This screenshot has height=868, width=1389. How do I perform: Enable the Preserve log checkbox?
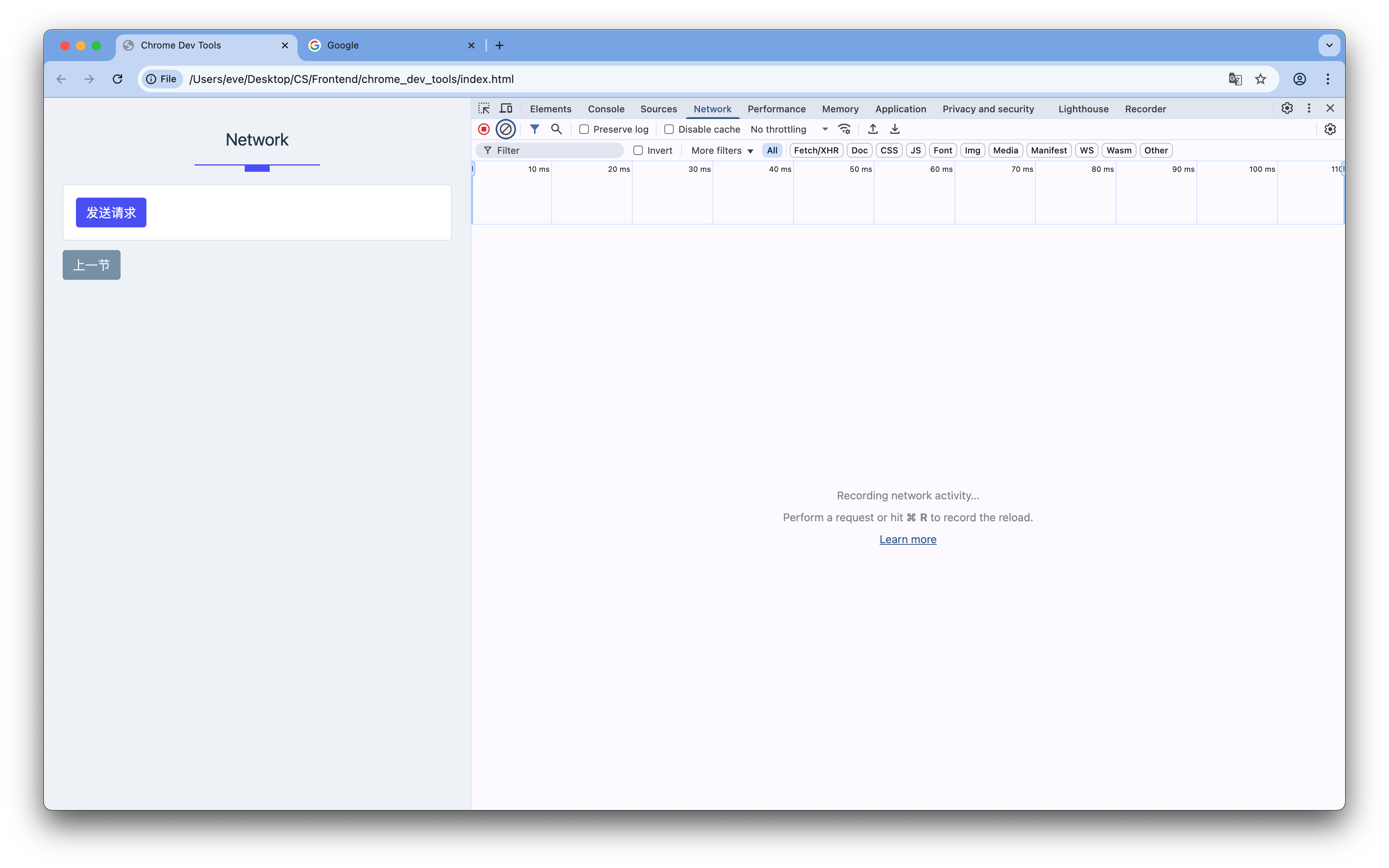pyautogui.click(x=584, y=129)
